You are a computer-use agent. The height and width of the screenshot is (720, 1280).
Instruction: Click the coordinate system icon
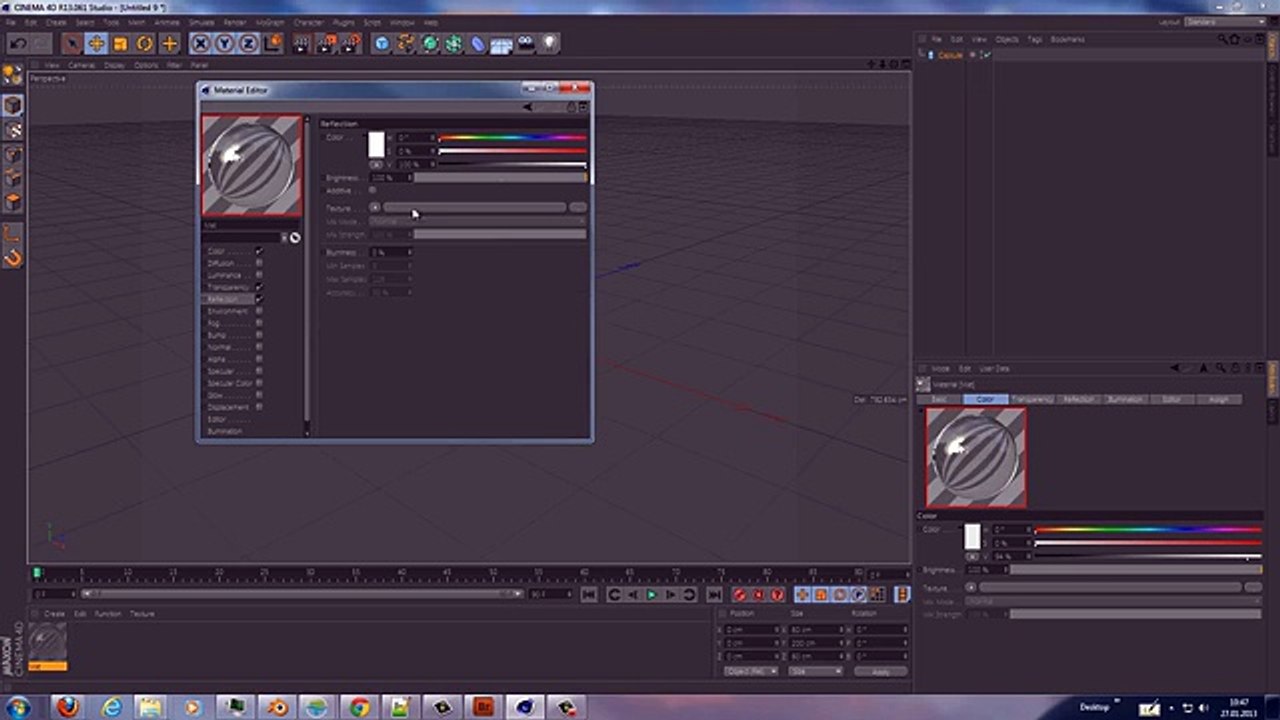(x=272, y=43)
